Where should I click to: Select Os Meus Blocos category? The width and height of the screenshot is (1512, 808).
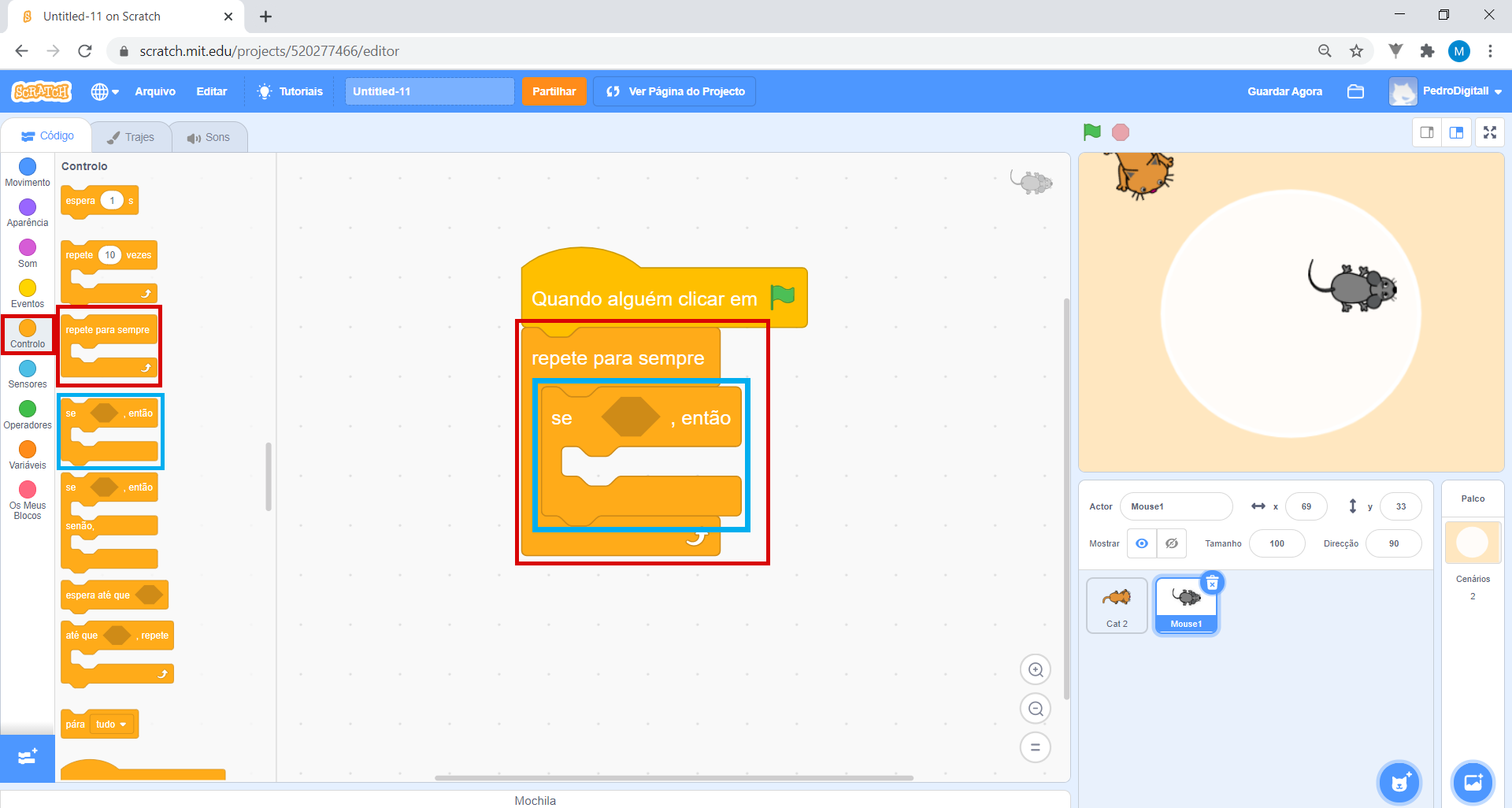tap(28, 500)
